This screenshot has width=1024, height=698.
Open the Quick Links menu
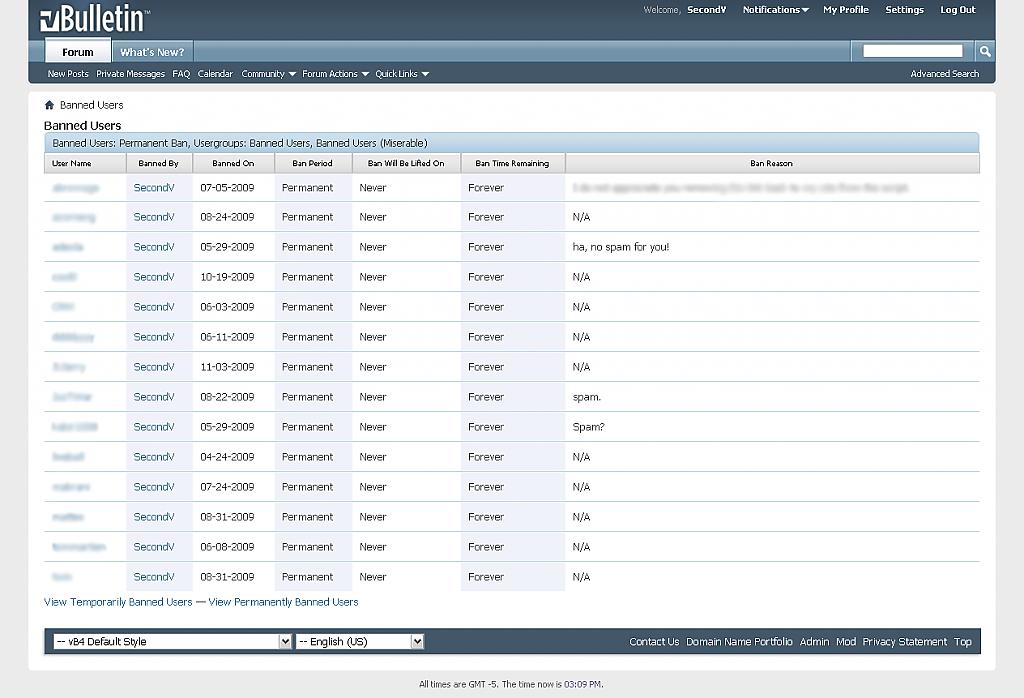point(401,74)
